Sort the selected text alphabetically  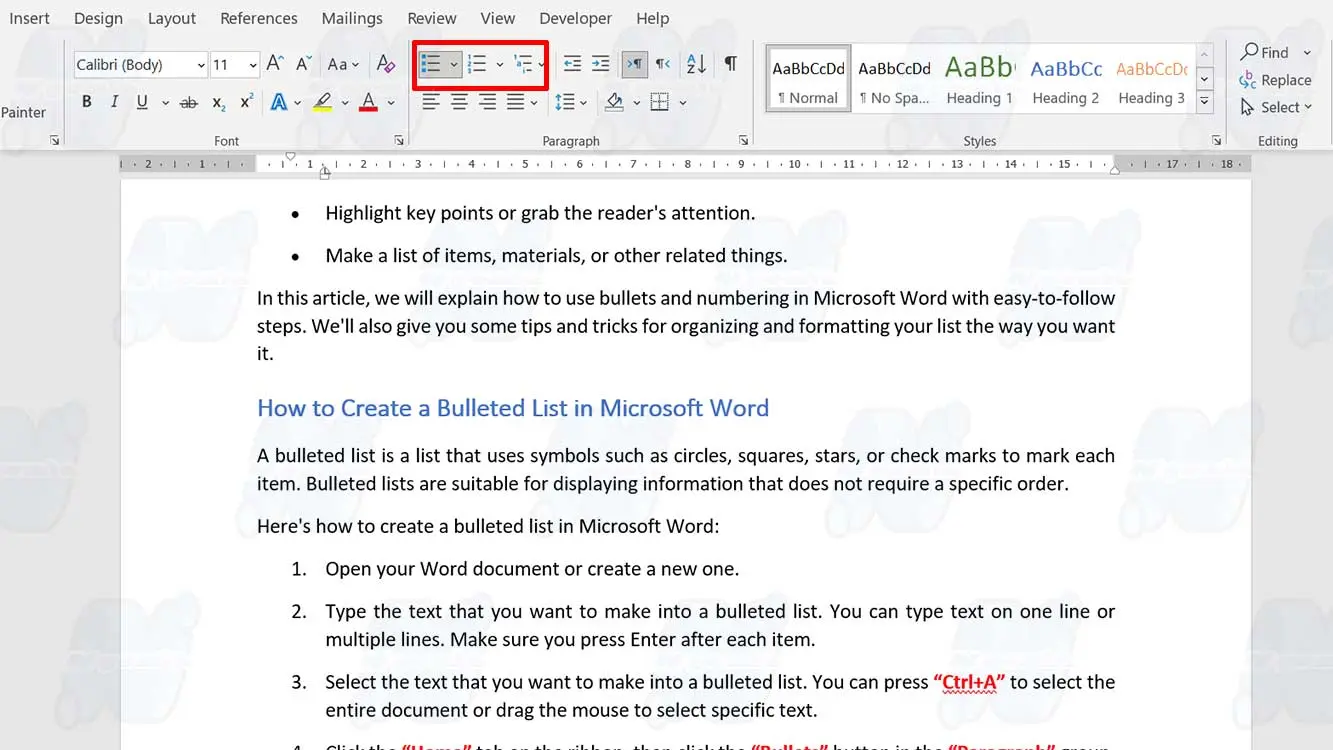696,65
